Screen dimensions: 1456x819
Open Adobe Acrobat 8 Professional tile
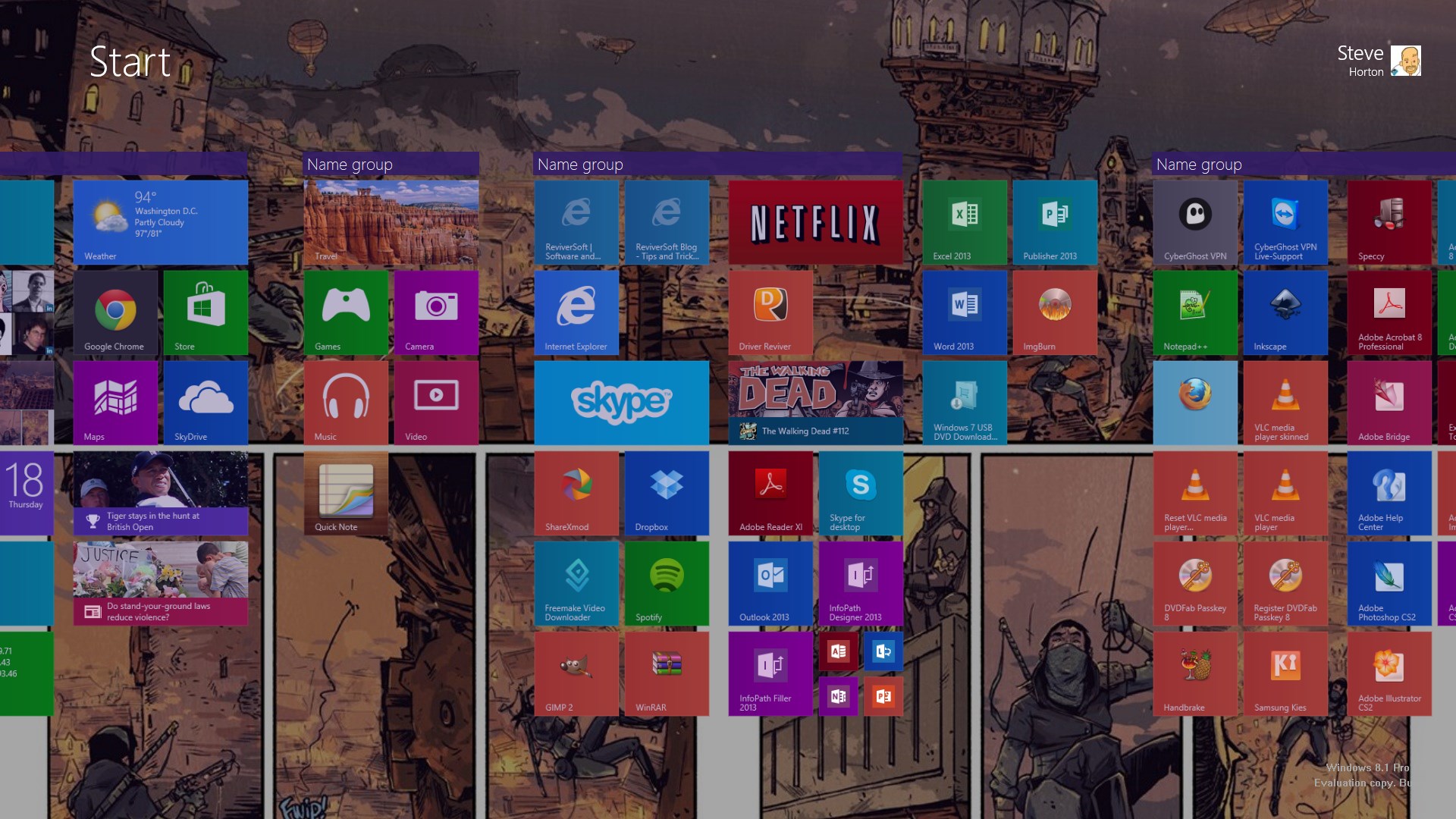pos(1389,312)
